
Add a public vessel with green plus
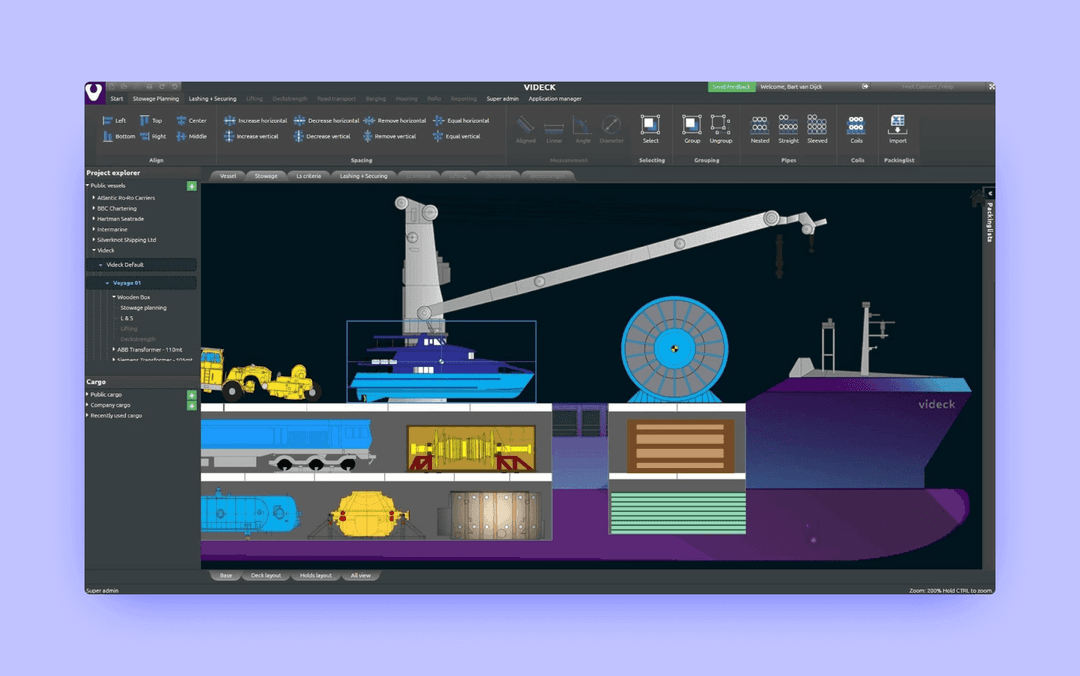pyautogui.click(x=191, y=186)
